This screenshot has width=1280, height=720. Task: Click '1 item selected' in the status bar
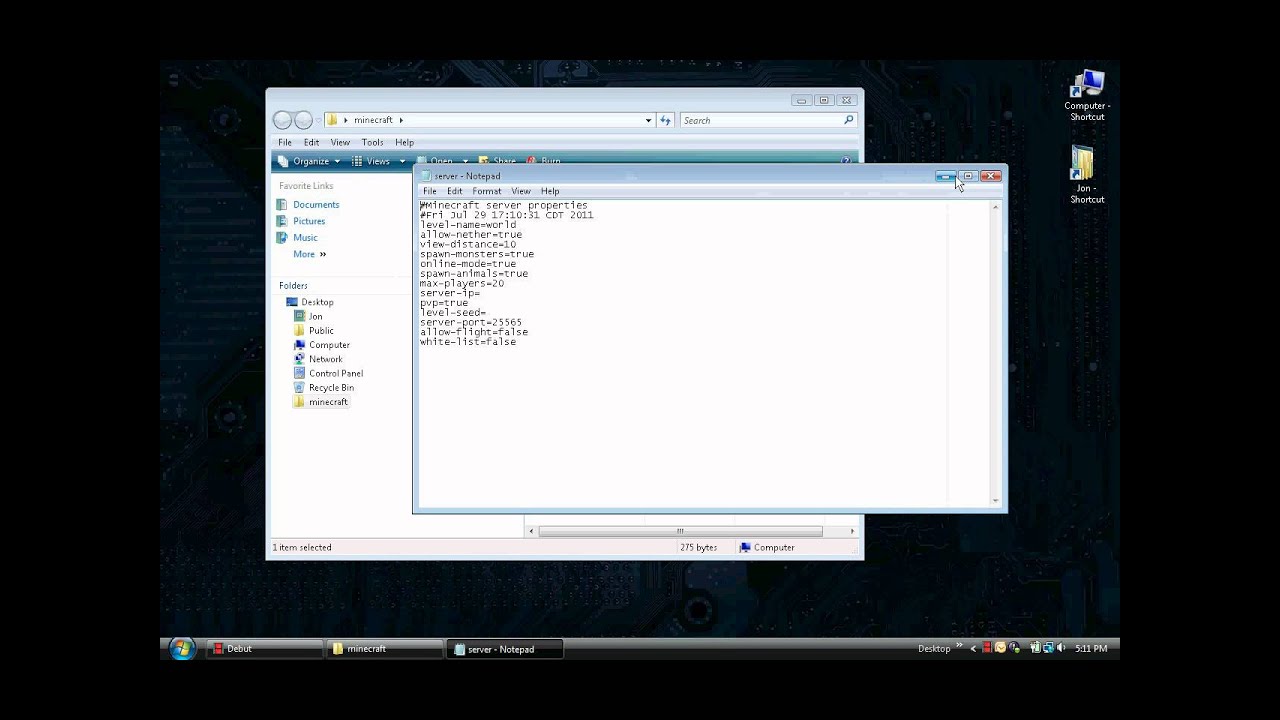point(302,548)
